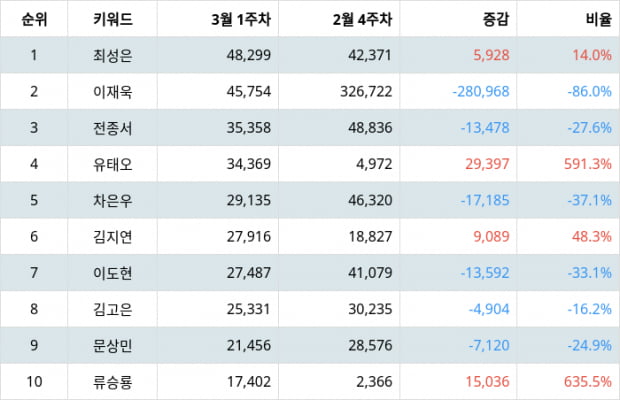The width and height of the screenshot is (620, 400).
Task: Click the -280,968 change value
Action: pyautogui.click(x=481, y=92)
